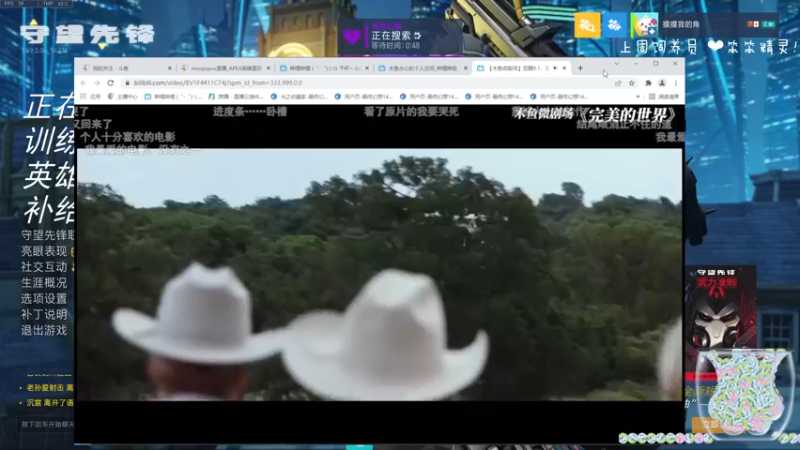This screenshot has width=800, height=450.
Task: Mute the audio icon on the active tab
Action: (x=555, y=68)
